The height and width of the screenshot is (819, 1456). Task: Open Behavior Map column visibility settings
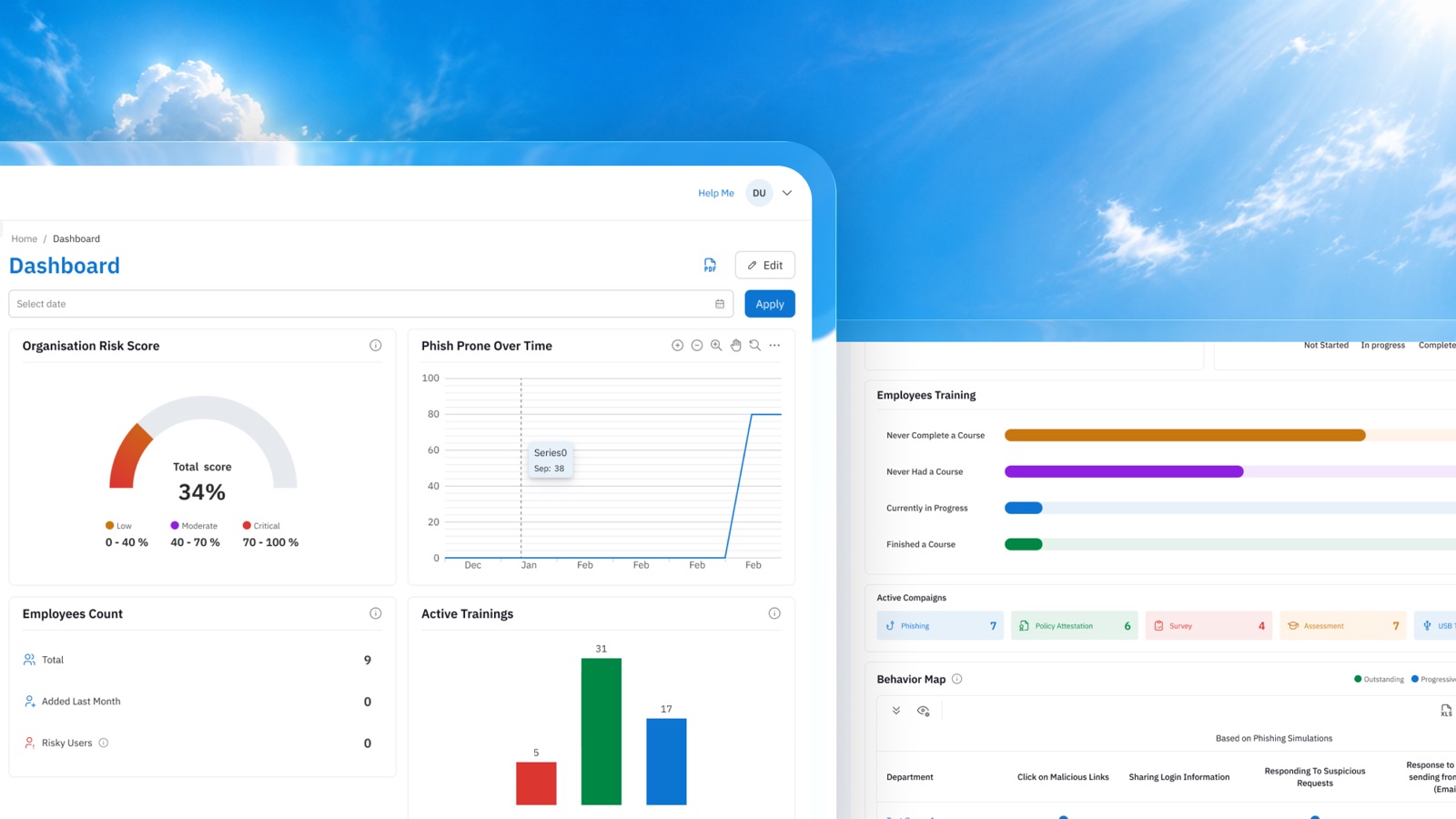(924, 711)
